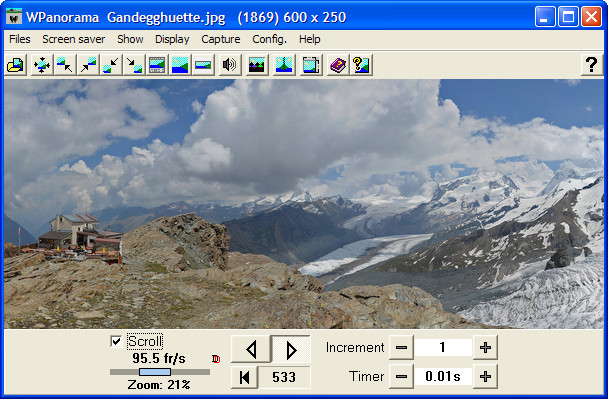The image size is (608, 399).
Task: Click the capture frame toolbar icon
Action: pos(311,65)
